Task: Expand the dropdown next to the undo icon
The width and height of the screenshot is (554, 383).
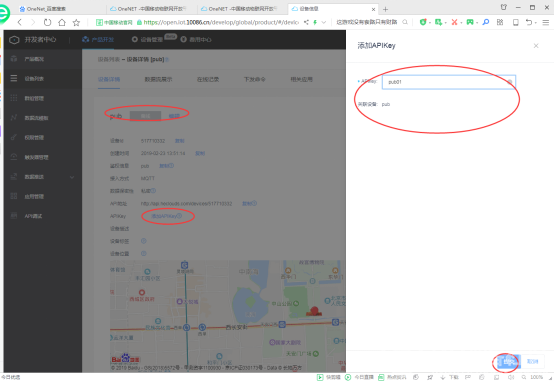Action: (x=536, y=23)
